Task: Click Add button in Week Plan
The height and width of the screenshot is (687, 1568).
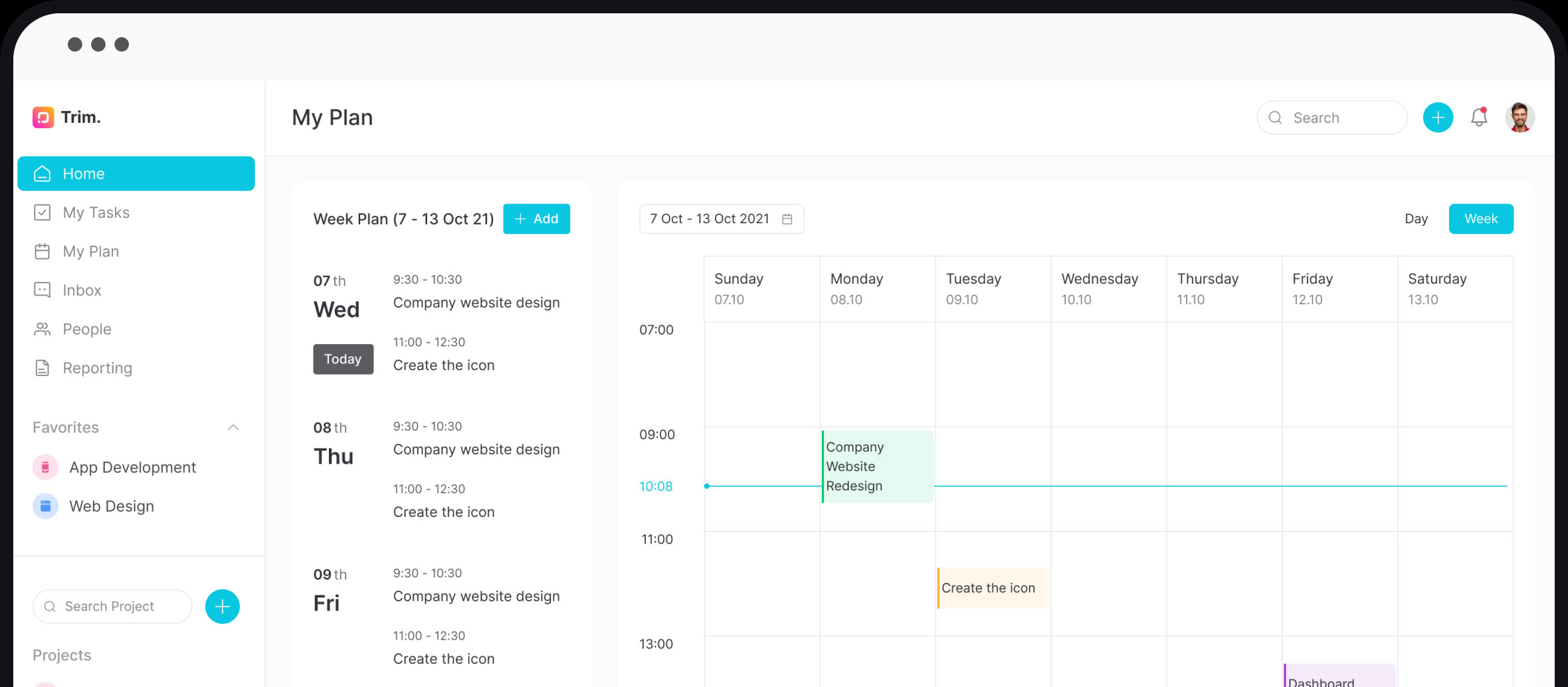Action: (536, 219)
